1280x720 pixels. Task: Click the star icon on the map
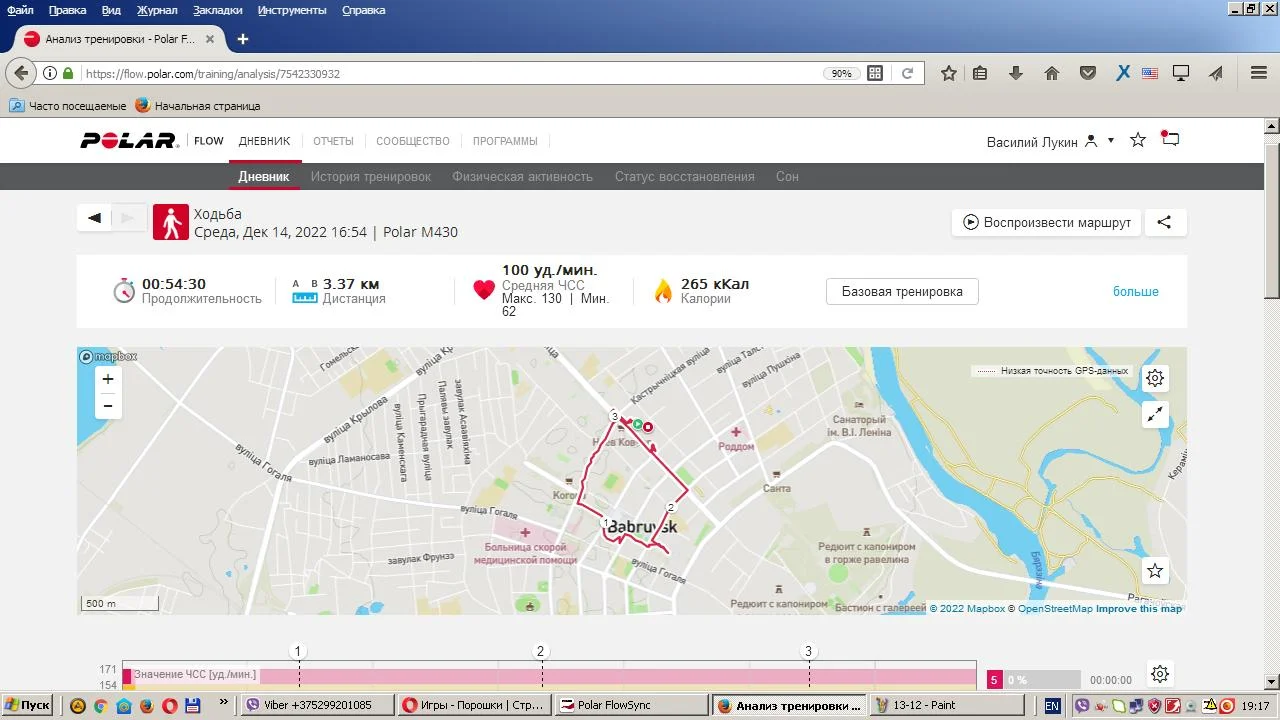(1155, 571)
